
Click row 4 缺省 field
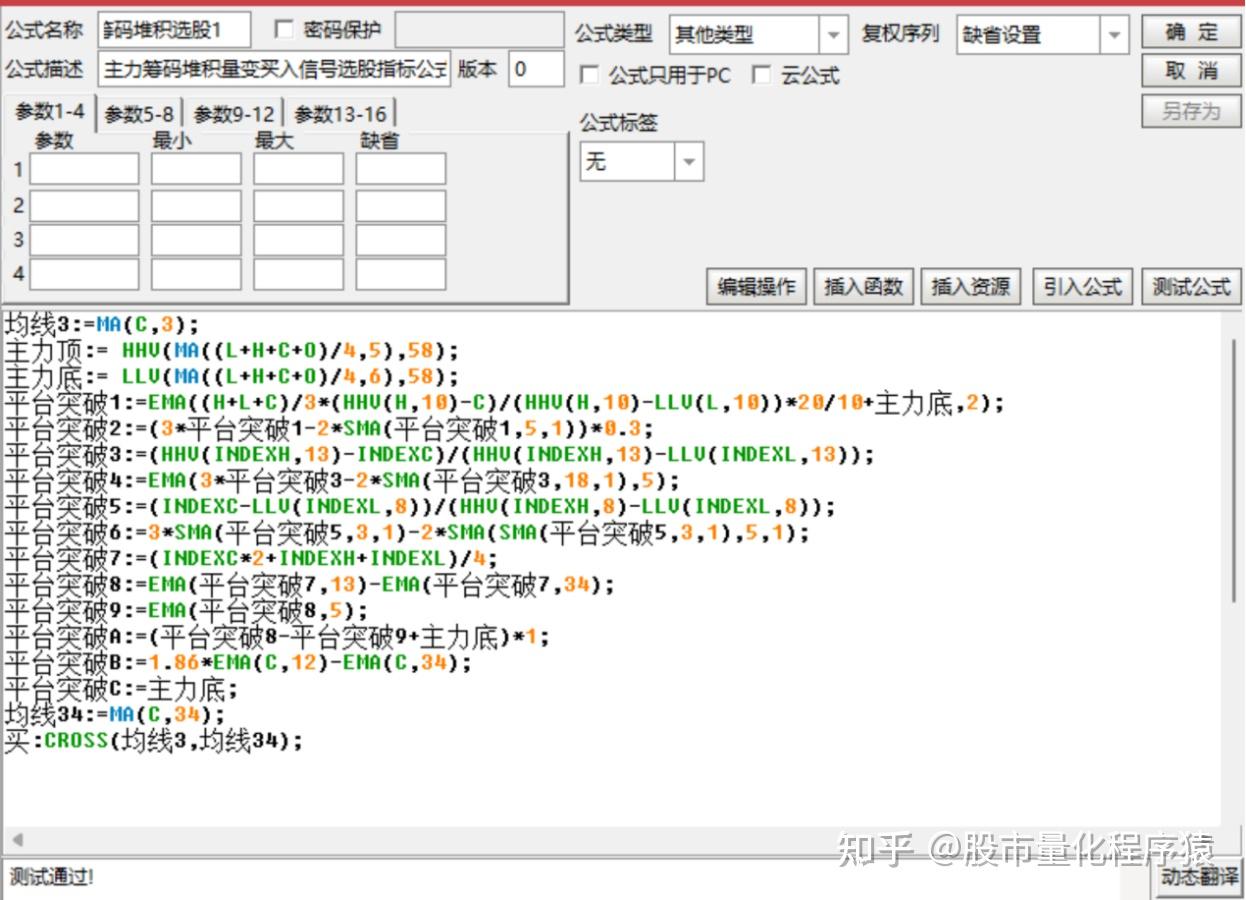point(401,274)
